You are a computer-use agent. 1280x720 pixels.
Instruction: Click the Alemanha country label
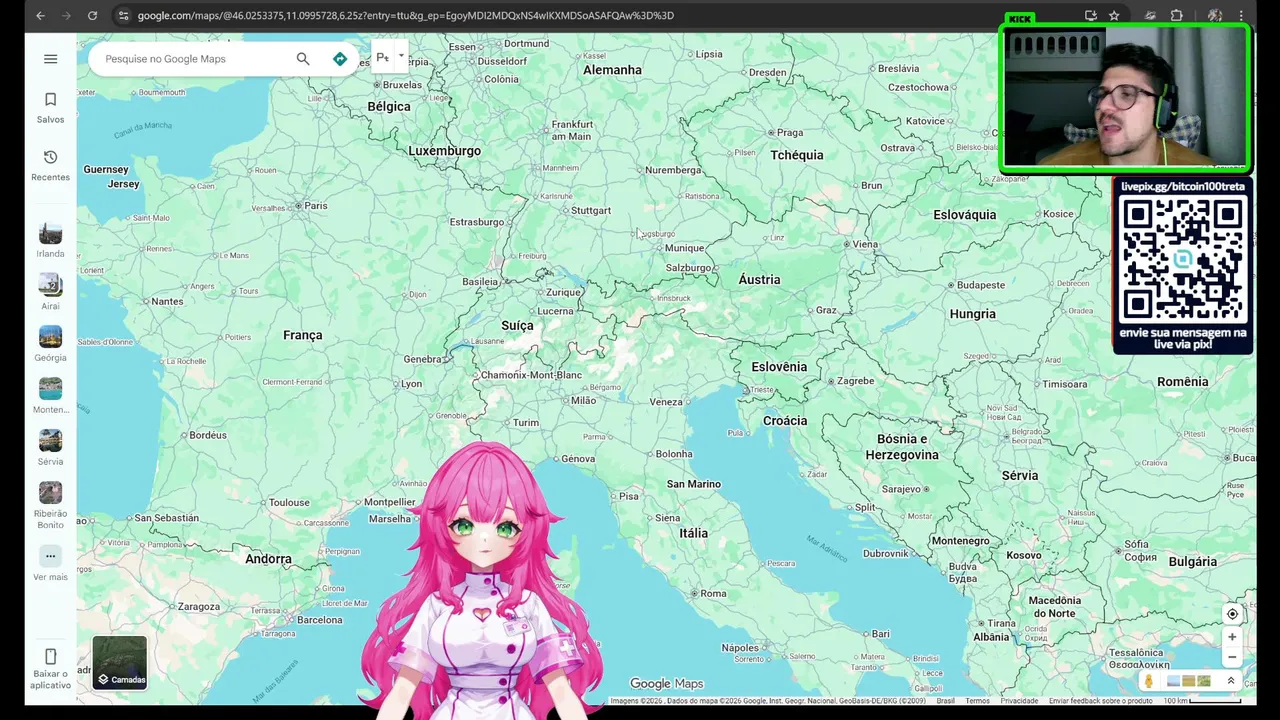point(612,70)
